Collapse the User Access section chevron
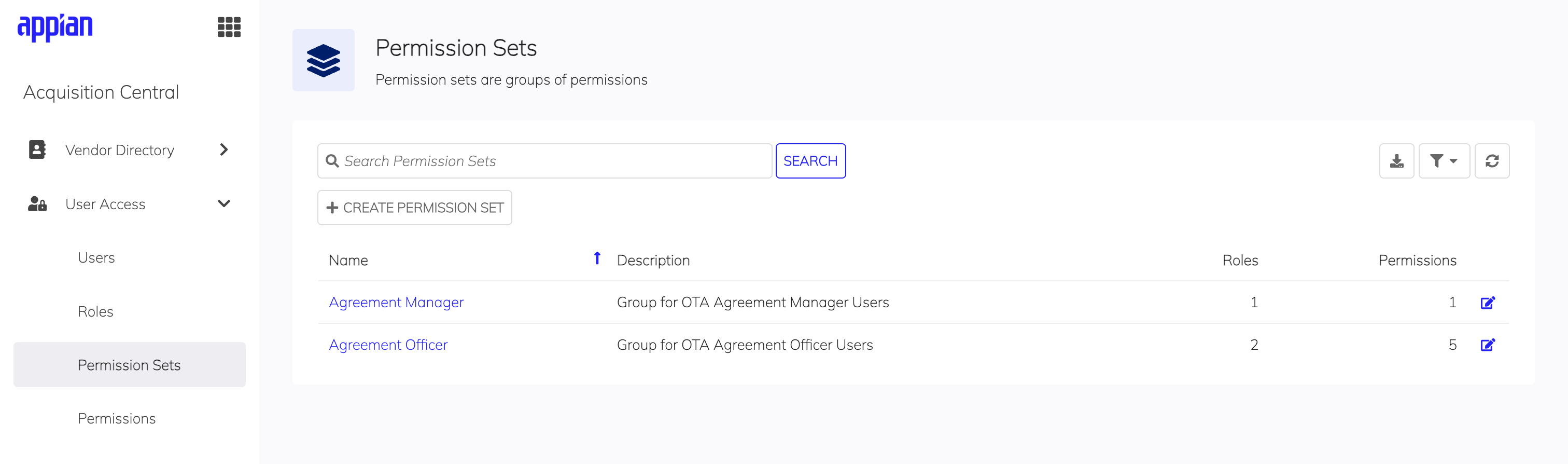The width and height of the screenshot is (1568, 464). 224,203
